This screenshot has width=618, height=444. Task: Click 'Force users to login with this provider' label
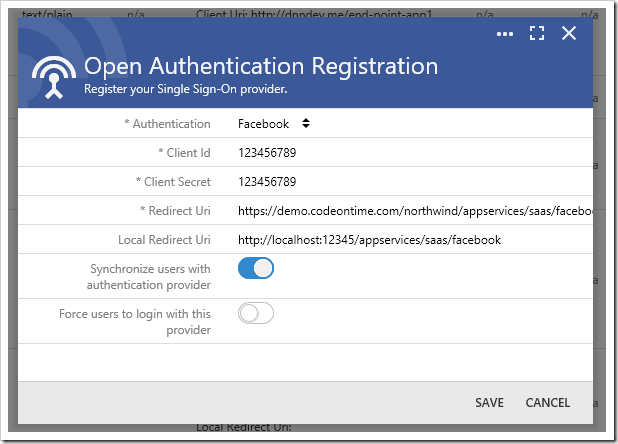click(135, 321)
